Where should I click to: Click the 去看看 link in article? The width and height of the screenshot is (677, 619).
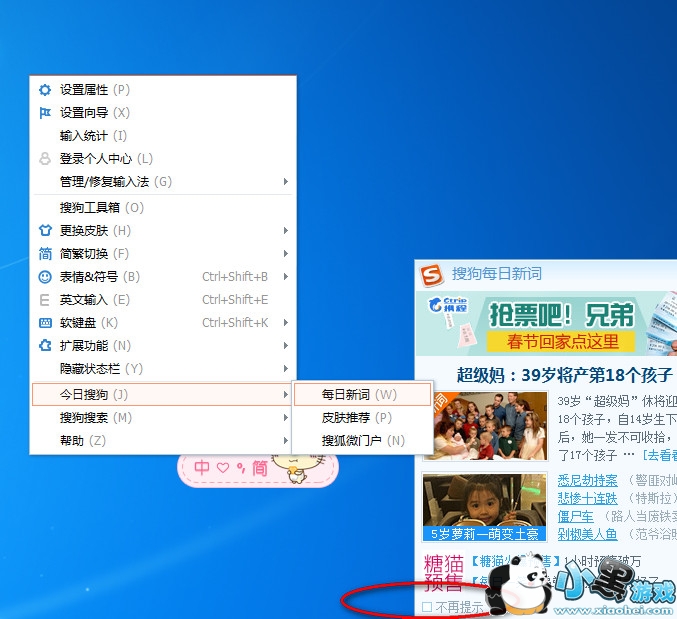click(660, 455)
